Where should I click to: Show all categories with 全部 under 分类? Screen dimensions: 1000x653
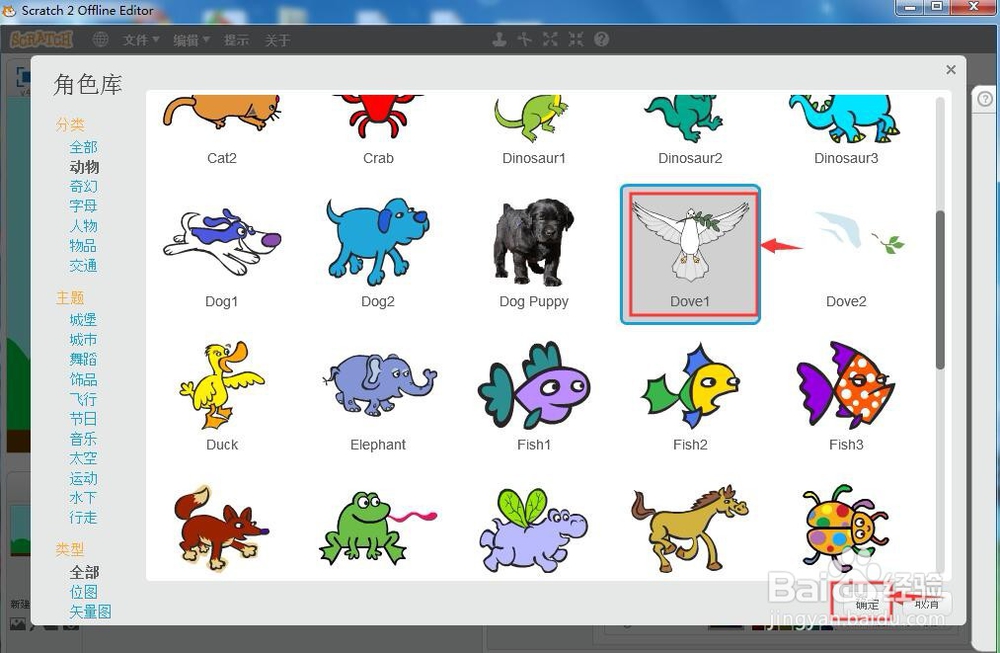pyautogui.click(x=84, y=147)
